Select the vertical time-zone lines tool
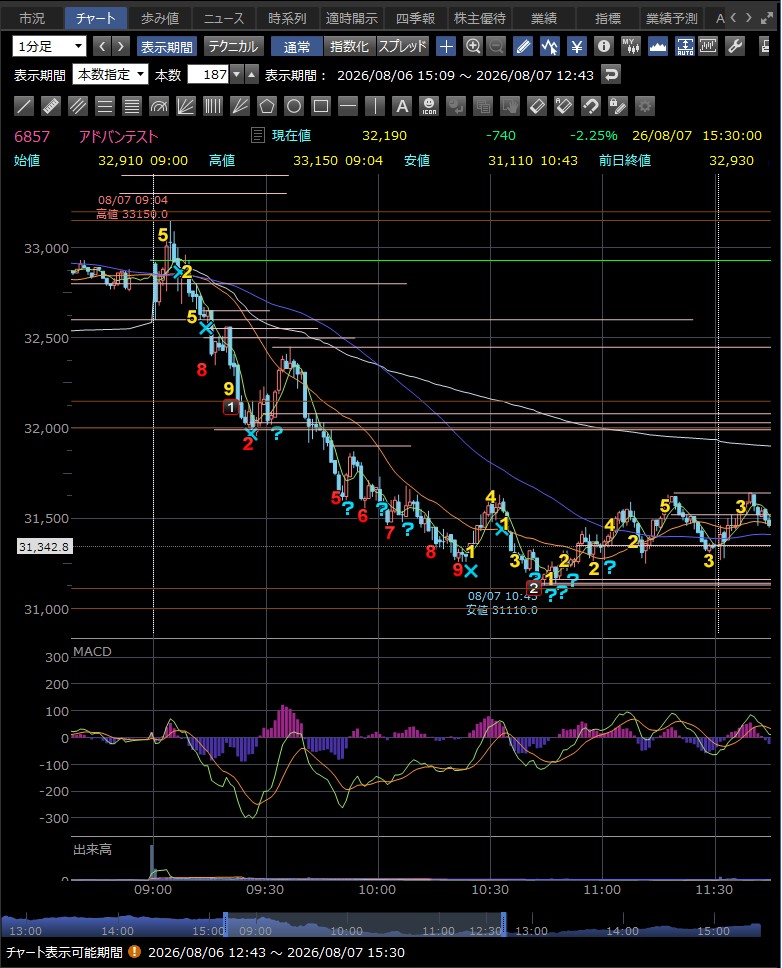This screenshot has width=782, height=968. pyautogui.click(x=213, y=106)
